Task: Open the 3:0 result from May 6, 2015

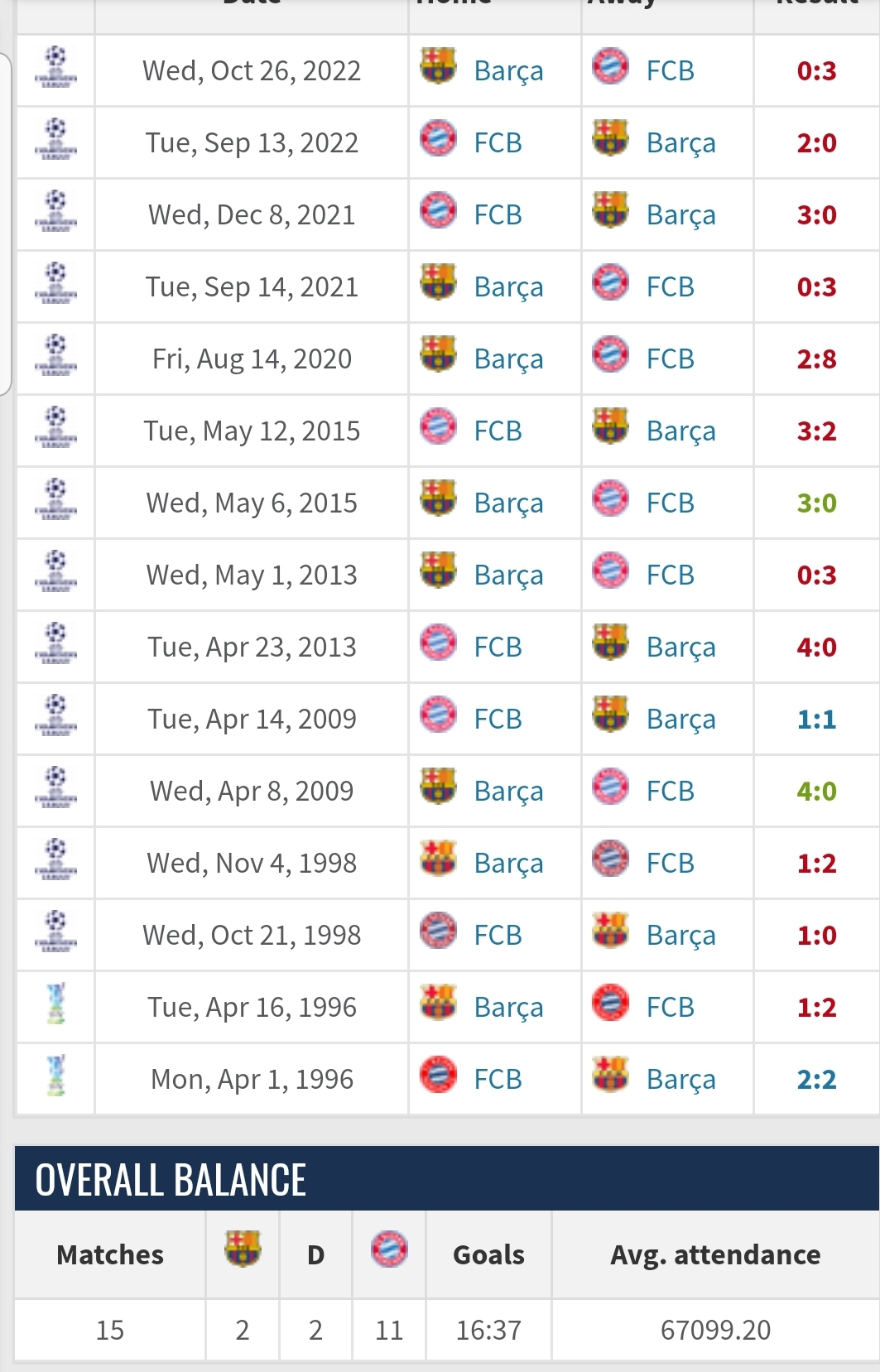Action: click(816, 503)
